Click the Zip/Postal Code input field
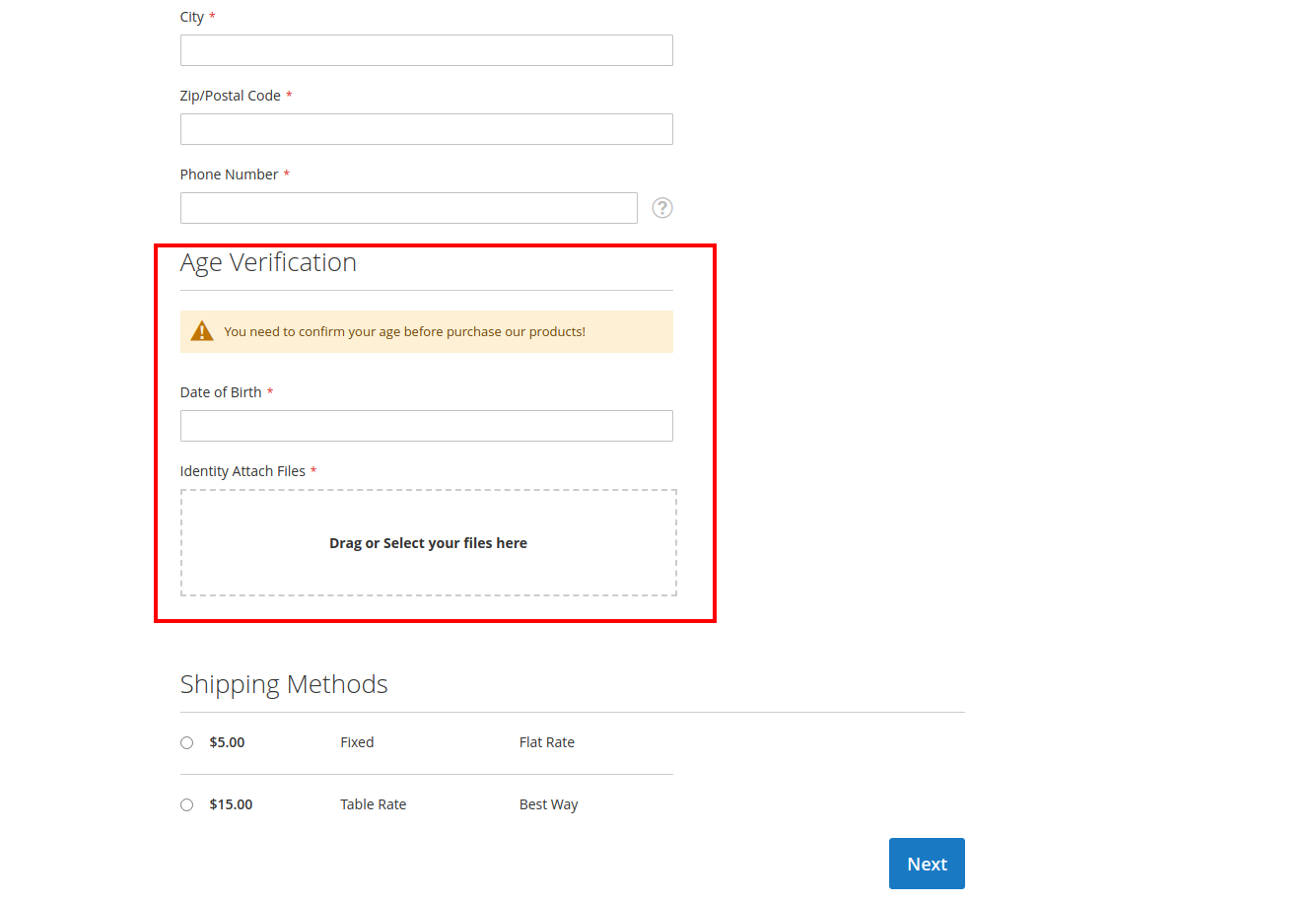Image resolution: width=1316 pixels, height=903 pixels. [426, 129]
